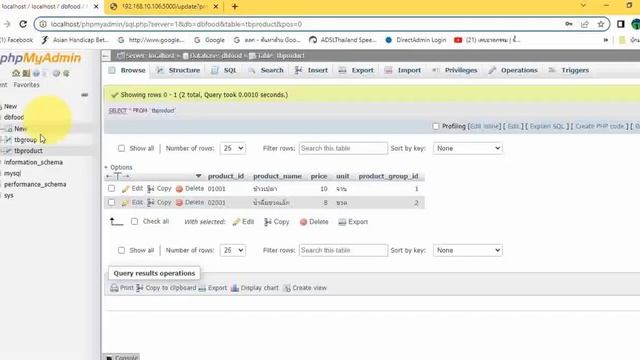Open the Favorites tab in navigation panel
This screenshot has height=360, width=640.
(27, 85)
